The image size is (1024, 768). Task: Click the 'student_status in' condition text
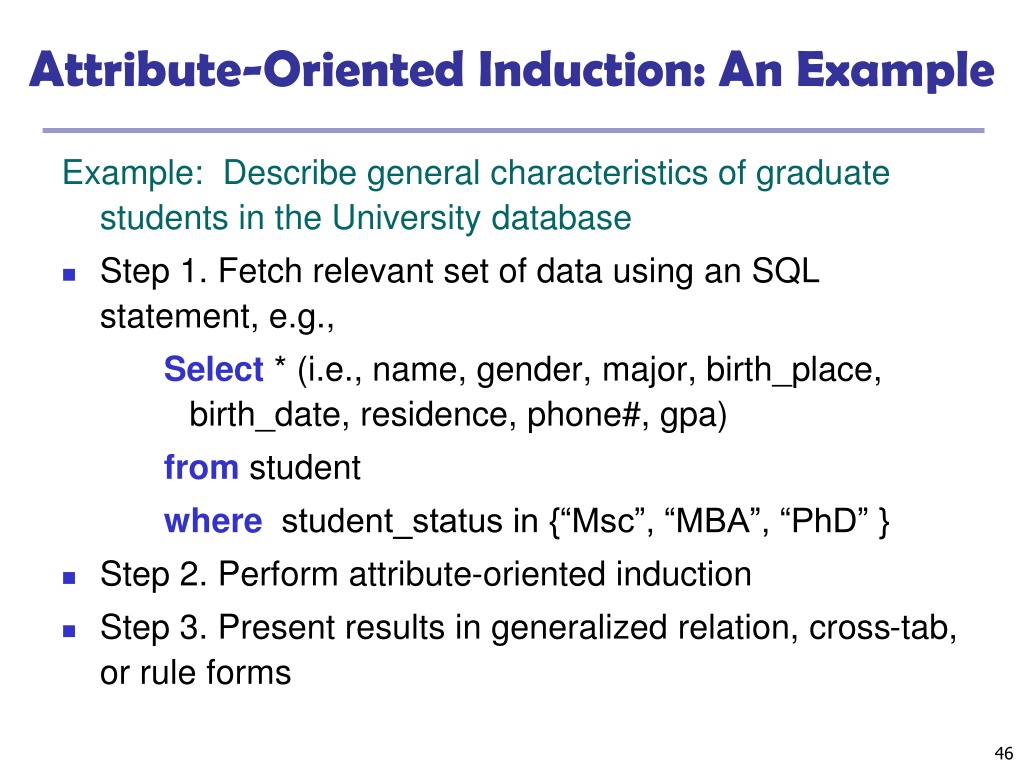pos(413,521)
